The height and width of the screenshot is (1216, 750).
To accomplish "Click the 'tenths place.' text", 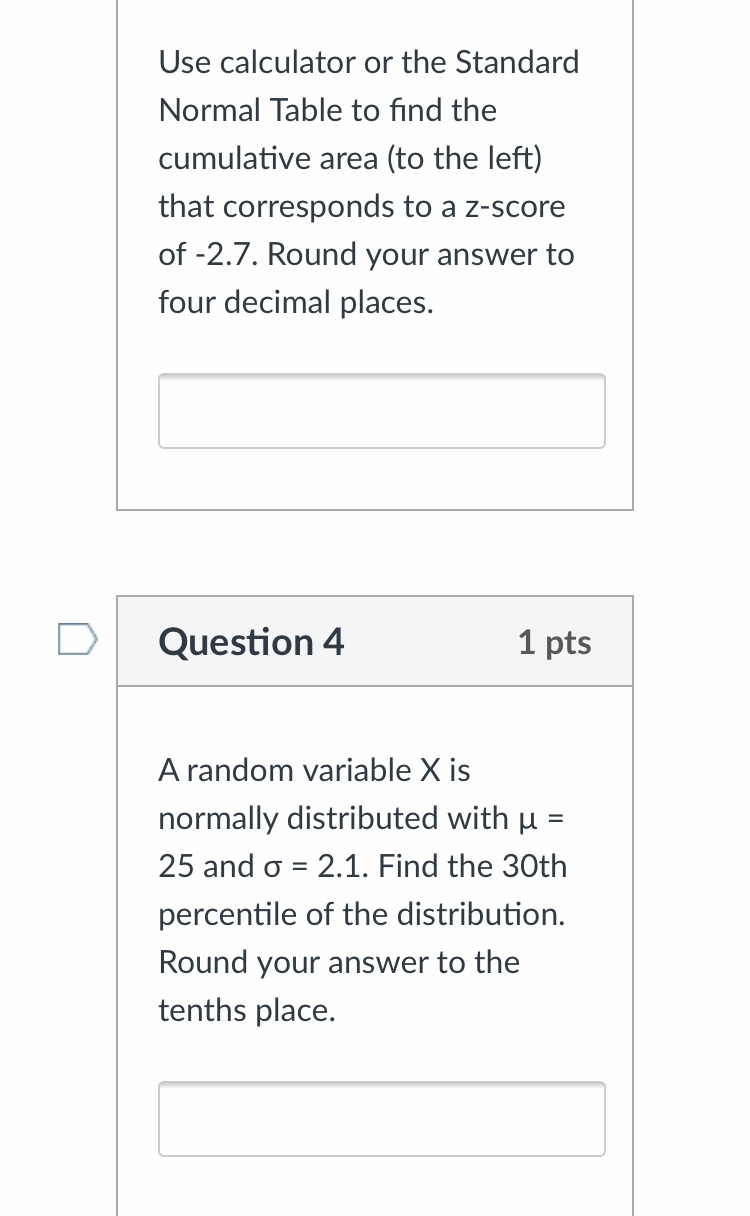I will pyautogui.click(x=246, y=1010).
